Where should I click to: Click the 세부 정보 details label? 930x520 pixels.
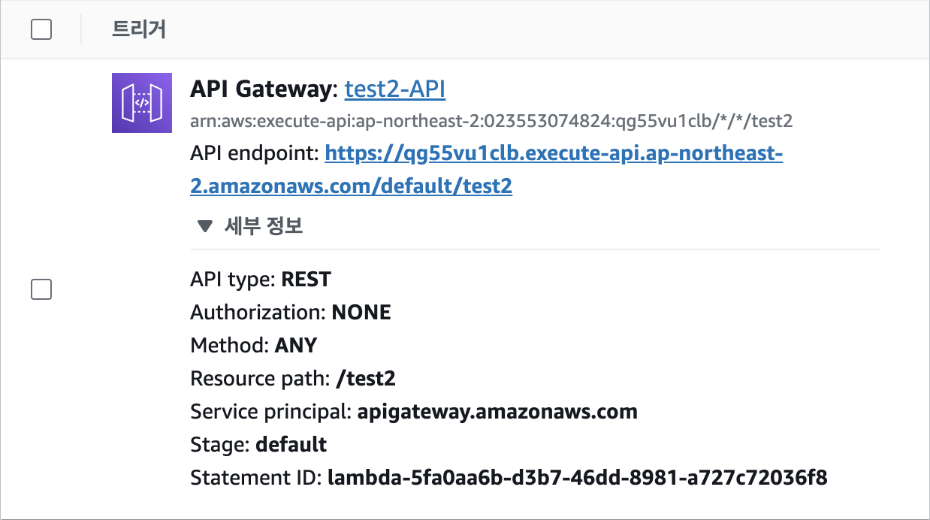coord(263,226)
